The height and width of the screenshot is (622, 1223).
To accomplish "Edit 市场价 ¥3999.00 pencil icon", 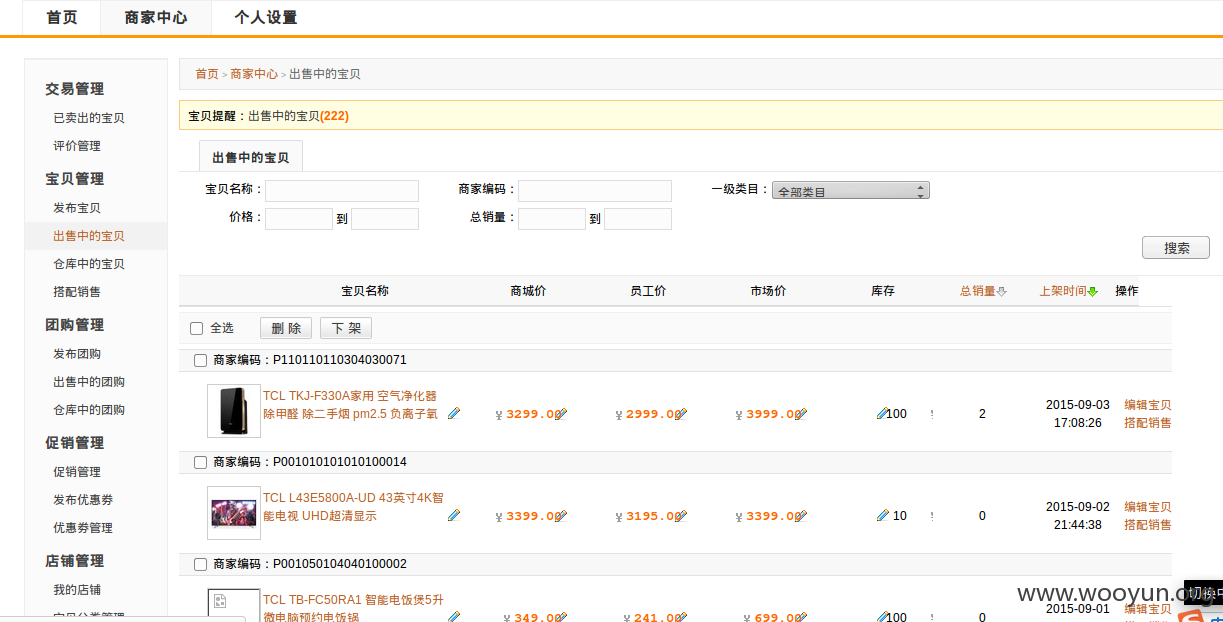I will [x=801, y=413].
